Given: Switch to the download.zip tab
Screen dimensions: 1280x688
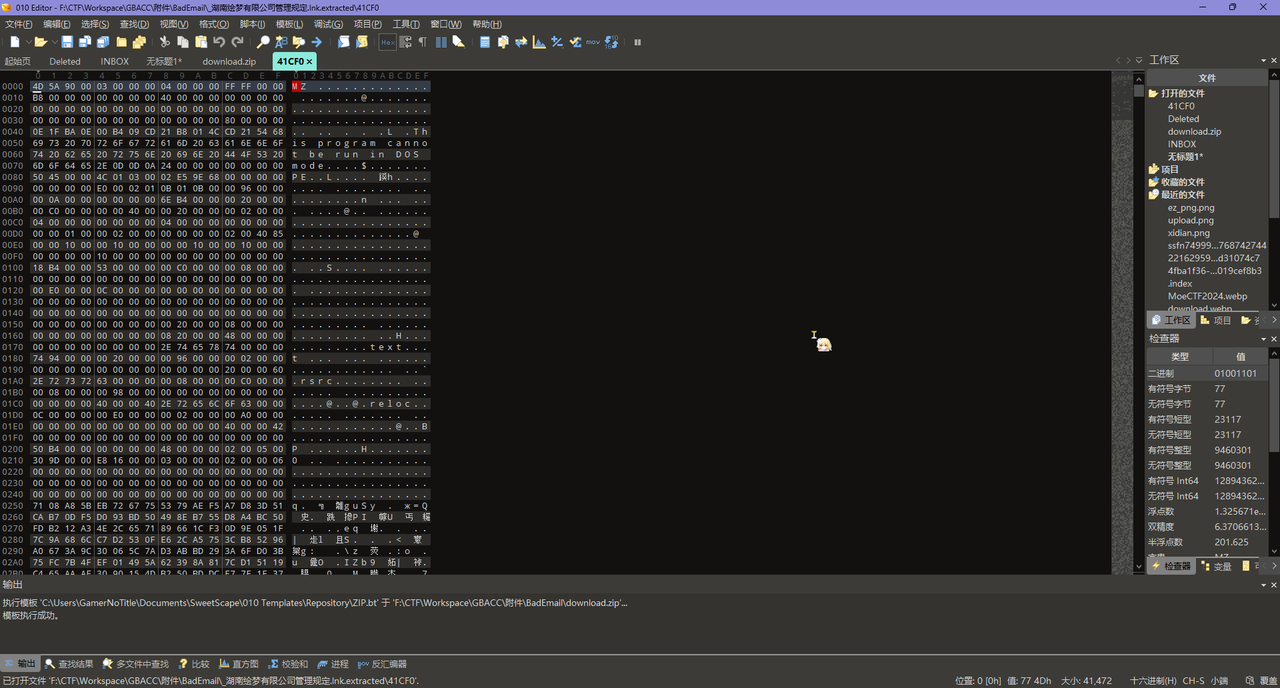Looking at the screenshot, I should (229, 61).
